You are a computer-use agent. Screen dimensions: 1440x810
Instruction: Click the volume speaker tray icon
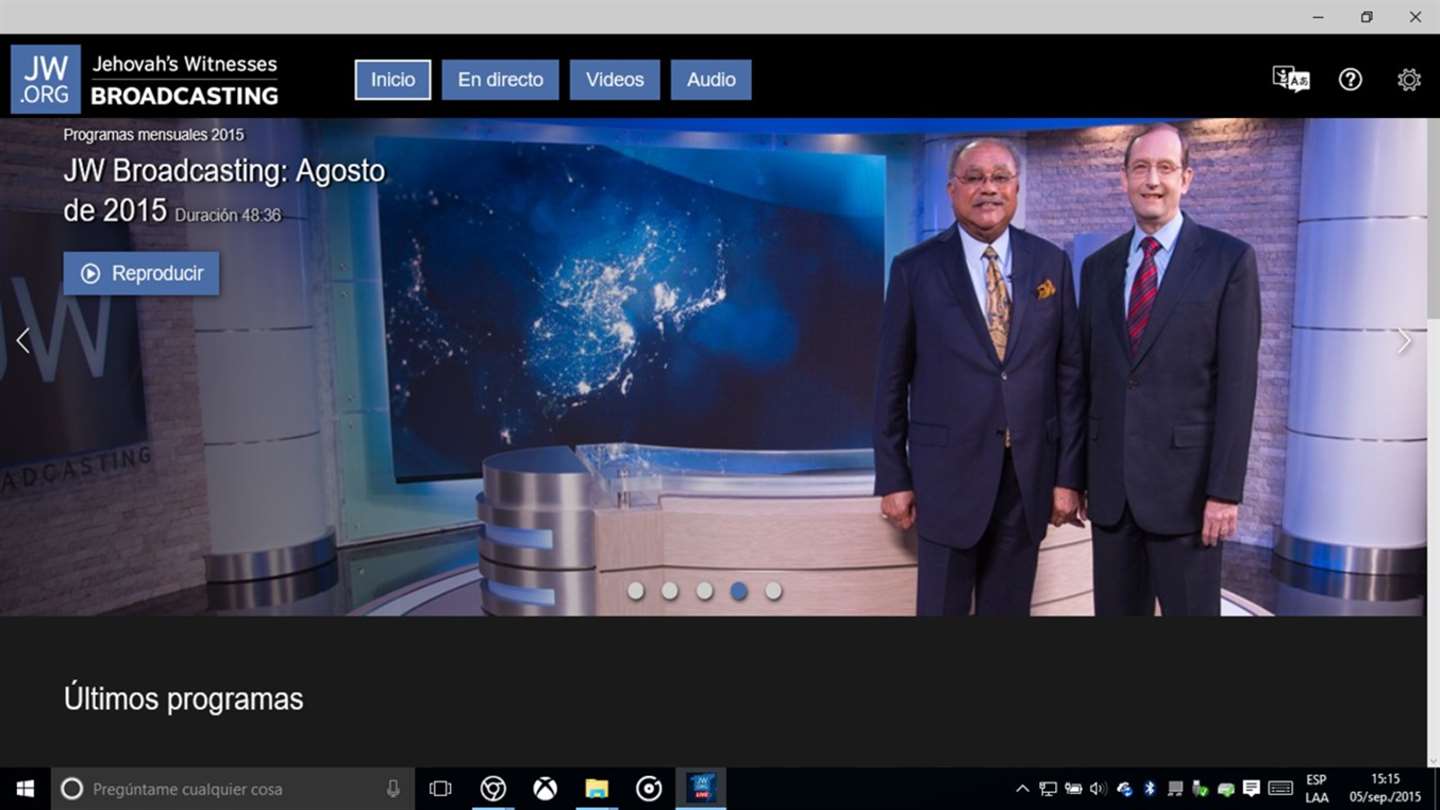click(1098, 789)
